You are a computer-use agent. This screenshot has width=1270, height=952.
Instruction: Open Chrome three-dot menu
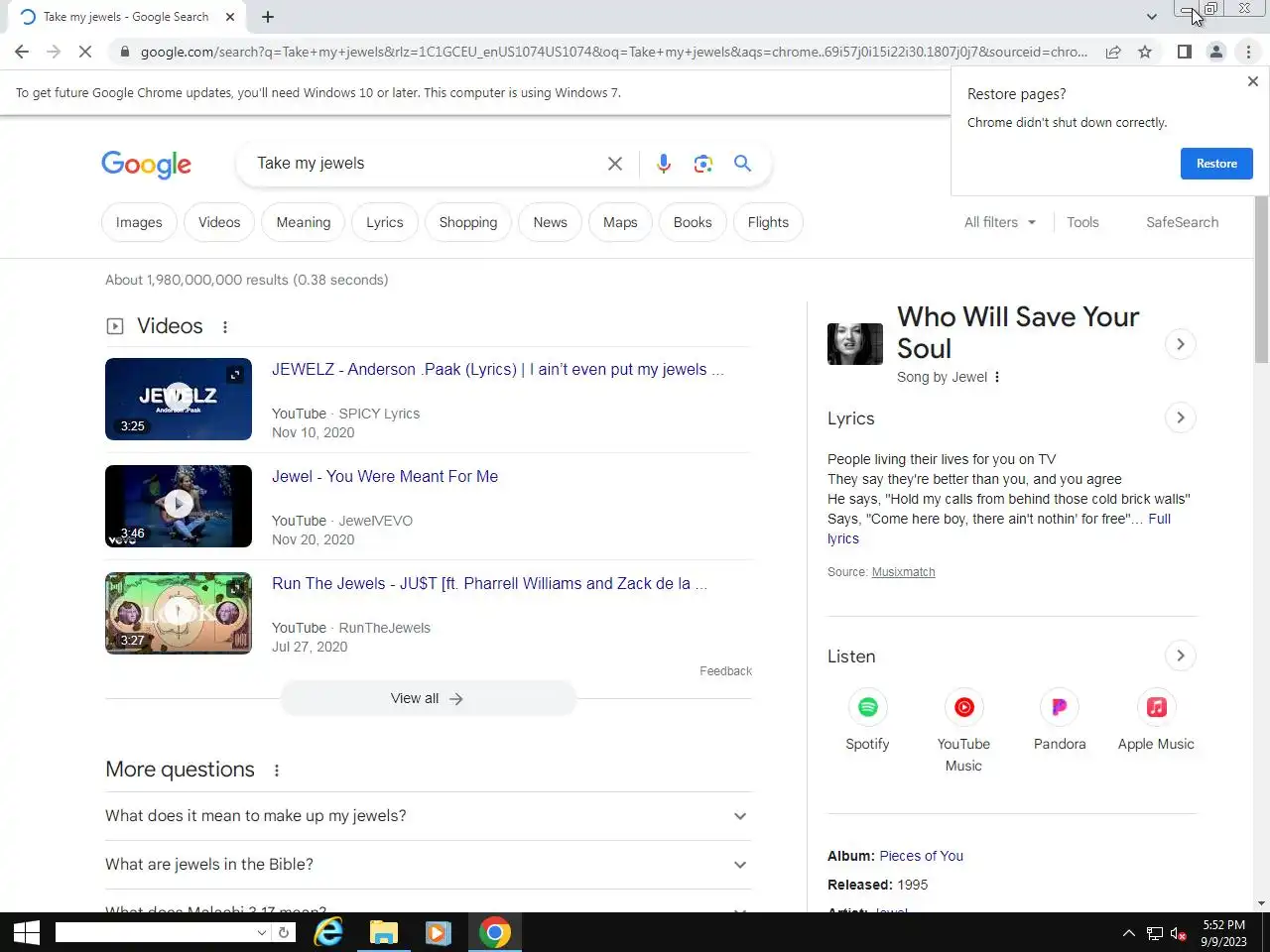click(x=1248, y=52)
